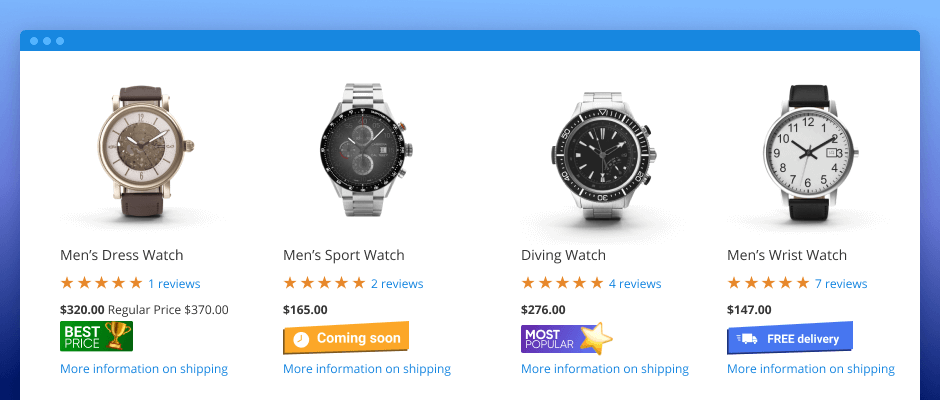Click the Diving Watch star rating

(x=562, y=283)
